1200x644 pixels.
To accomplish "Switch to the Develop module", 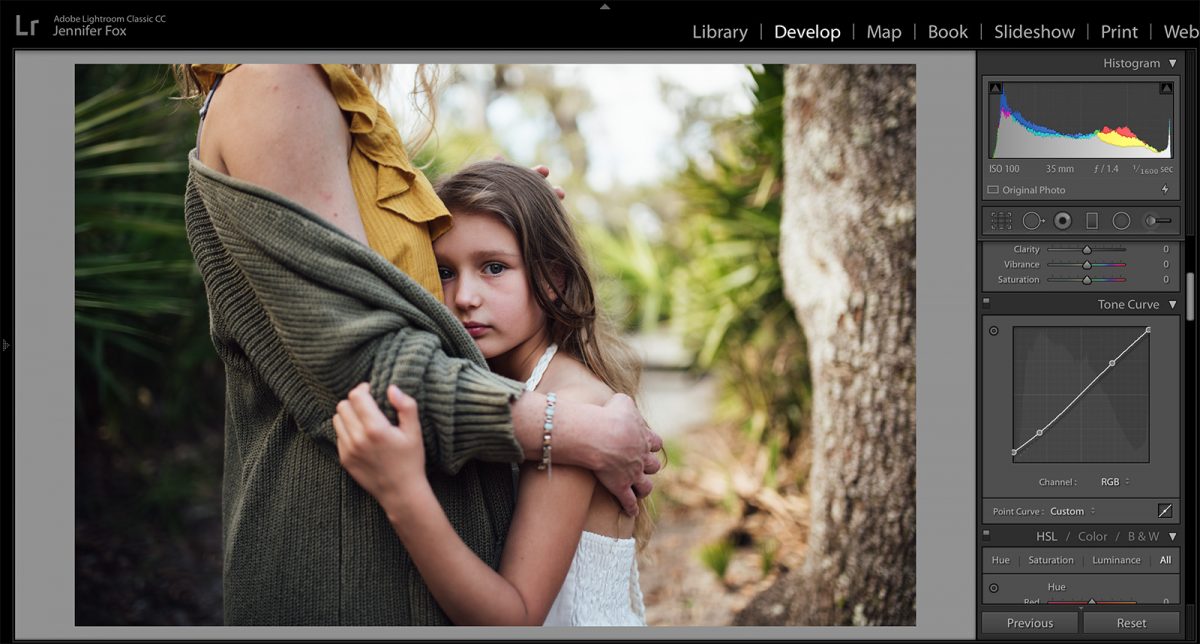I will coord(807,31).
